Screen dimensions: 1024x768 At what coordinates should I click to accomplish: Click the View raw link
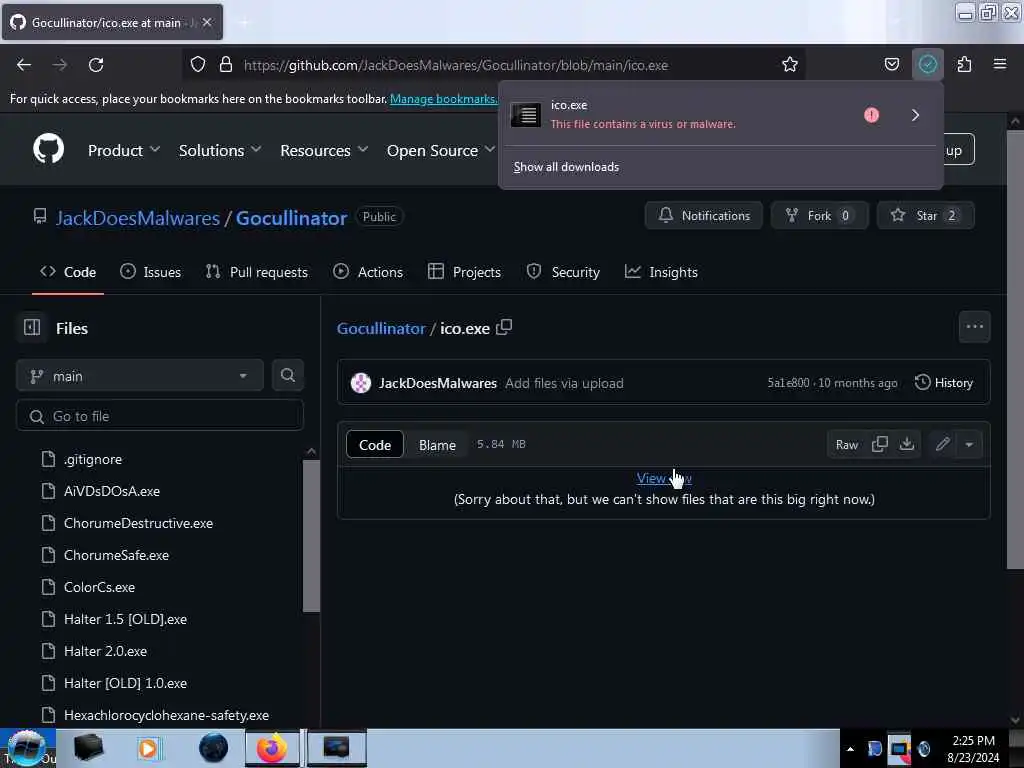coord(664,478)
